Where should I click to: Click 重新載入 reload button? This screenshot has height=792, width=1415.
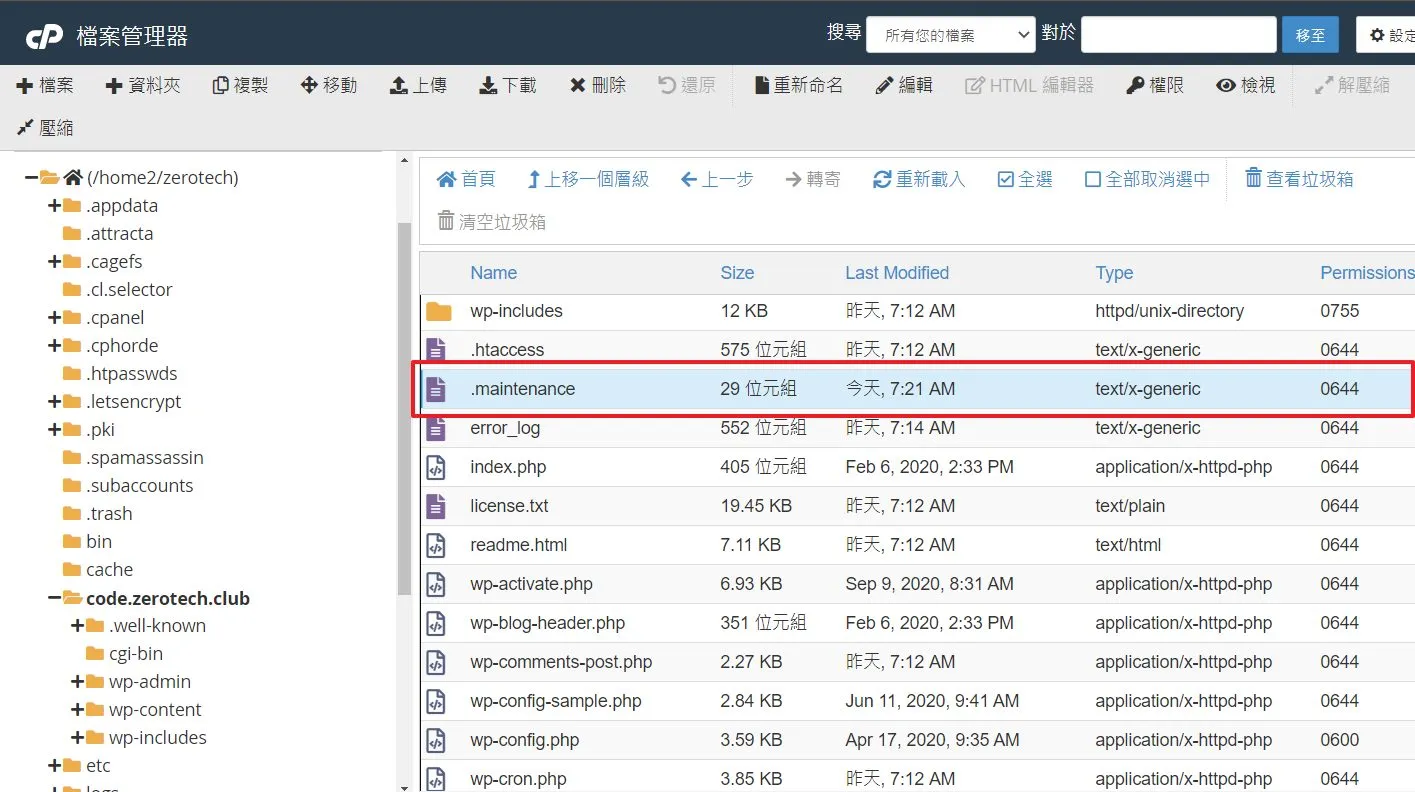click(x=919, y=179)
